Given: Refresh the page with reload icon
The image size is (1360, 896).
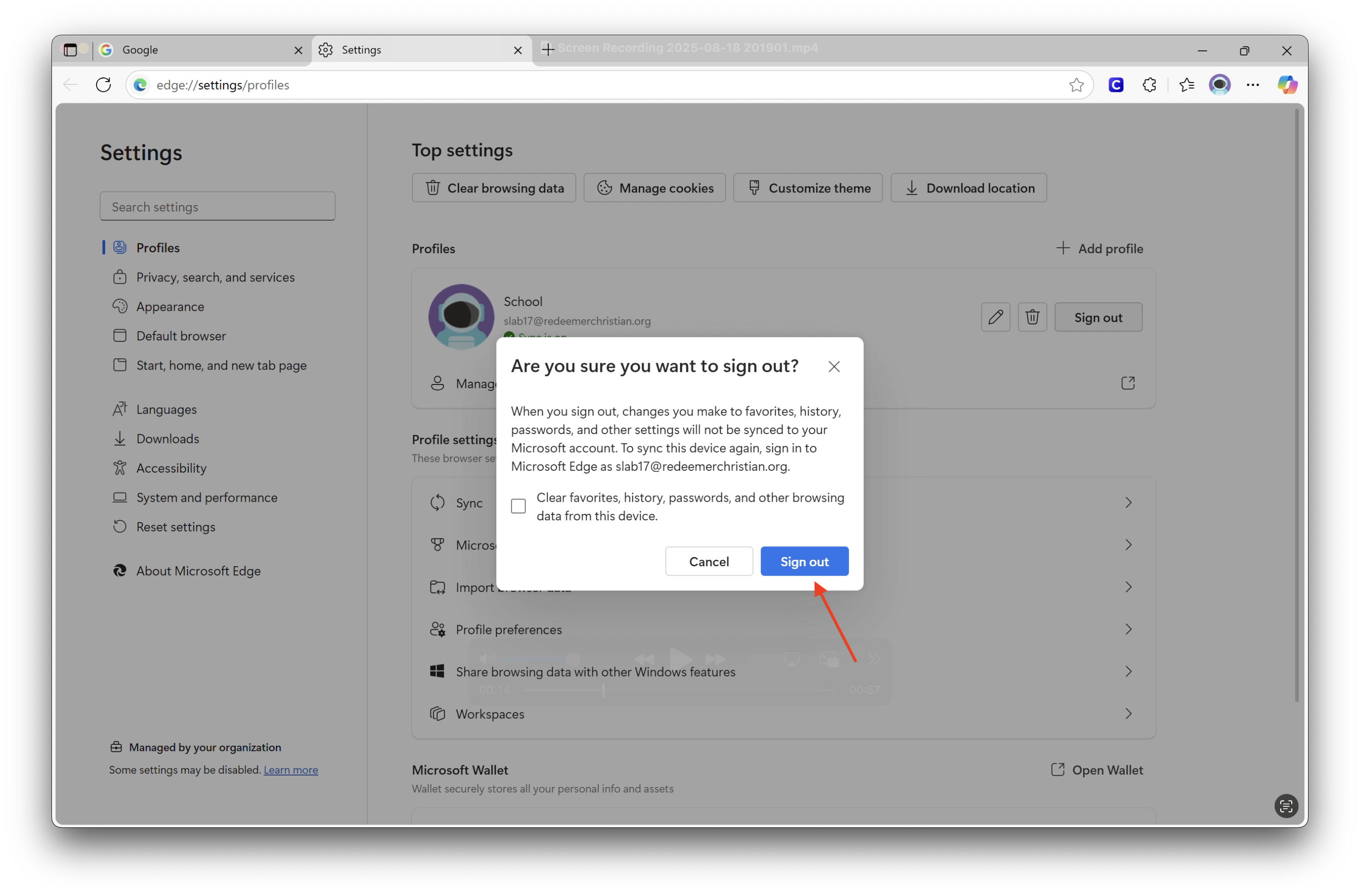Looking at the screenshot, I should point(103,84).
